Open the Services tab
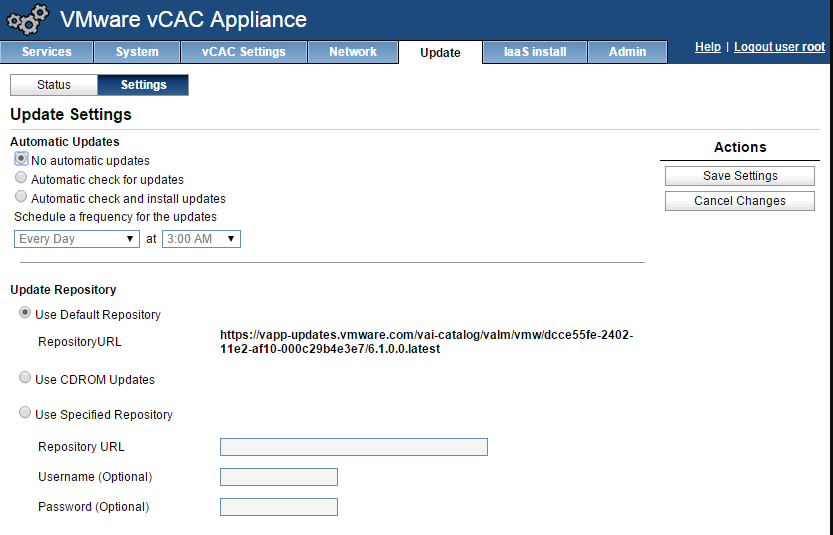The height and width of the screenshot is (535, 833). coord(47,52)
